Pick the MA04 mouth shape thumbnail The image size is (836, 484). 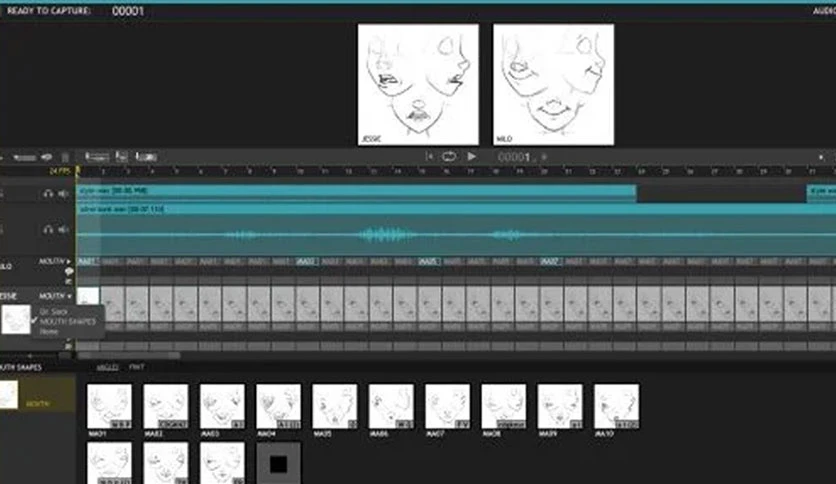(x=278, y=406)
